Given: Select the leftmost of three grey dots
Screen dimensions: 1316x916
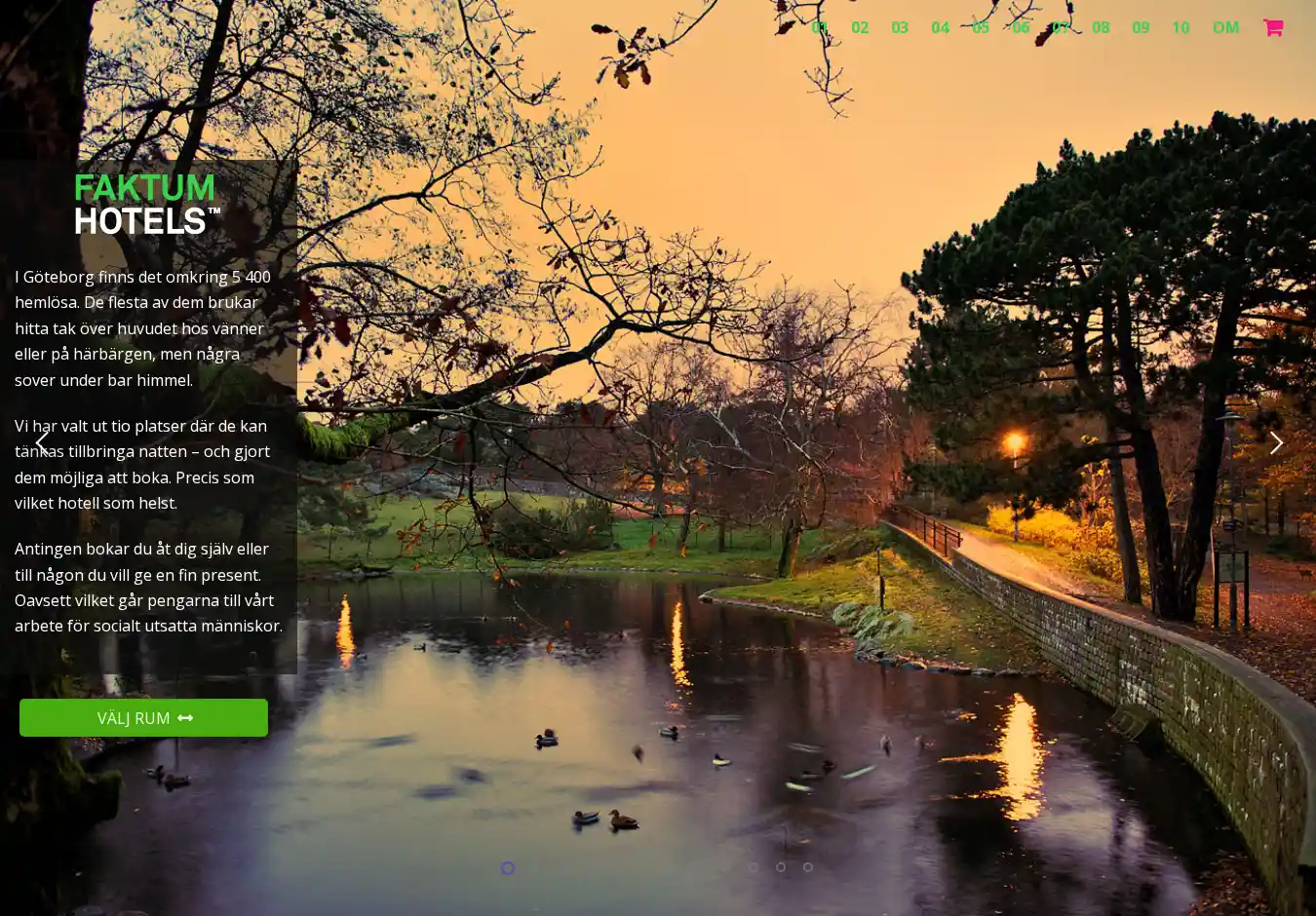Looking at the screenshot, I should pos(754,867).
